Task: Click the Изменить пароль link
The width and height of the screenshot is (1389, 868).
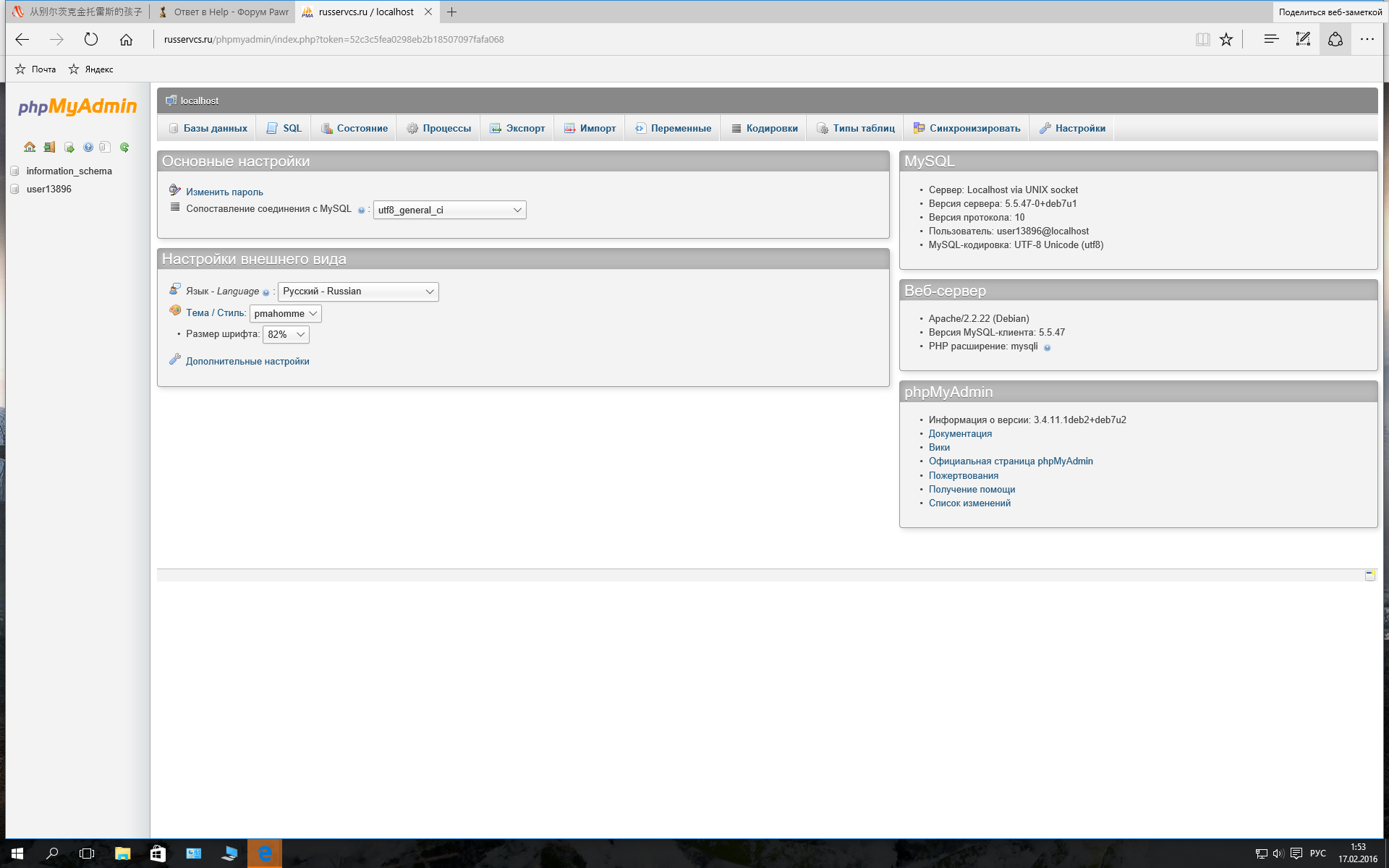Action: point(224,192)
